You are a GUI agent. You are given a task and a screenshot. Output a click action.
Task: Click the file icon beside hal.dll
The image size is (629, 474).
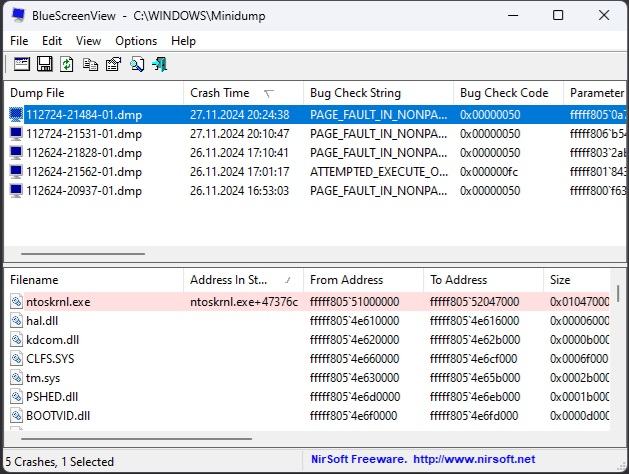click(16, 320)
